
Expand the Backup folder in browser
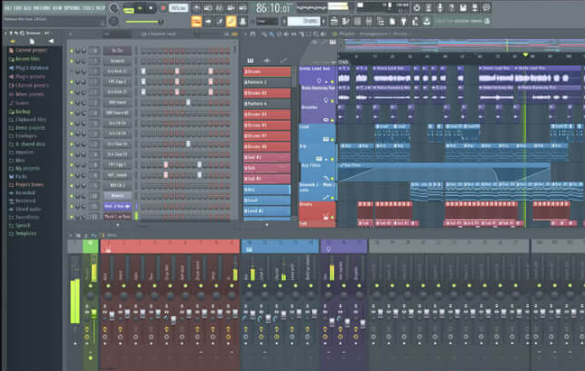20,112
